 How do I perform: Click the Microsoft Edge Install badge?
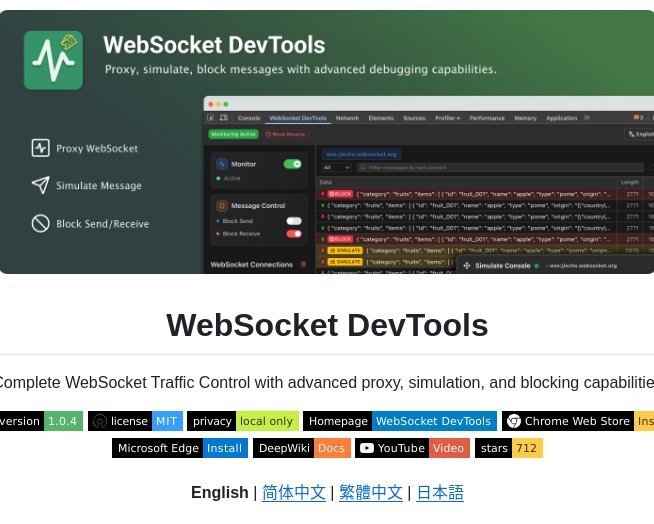pos(180,448)
